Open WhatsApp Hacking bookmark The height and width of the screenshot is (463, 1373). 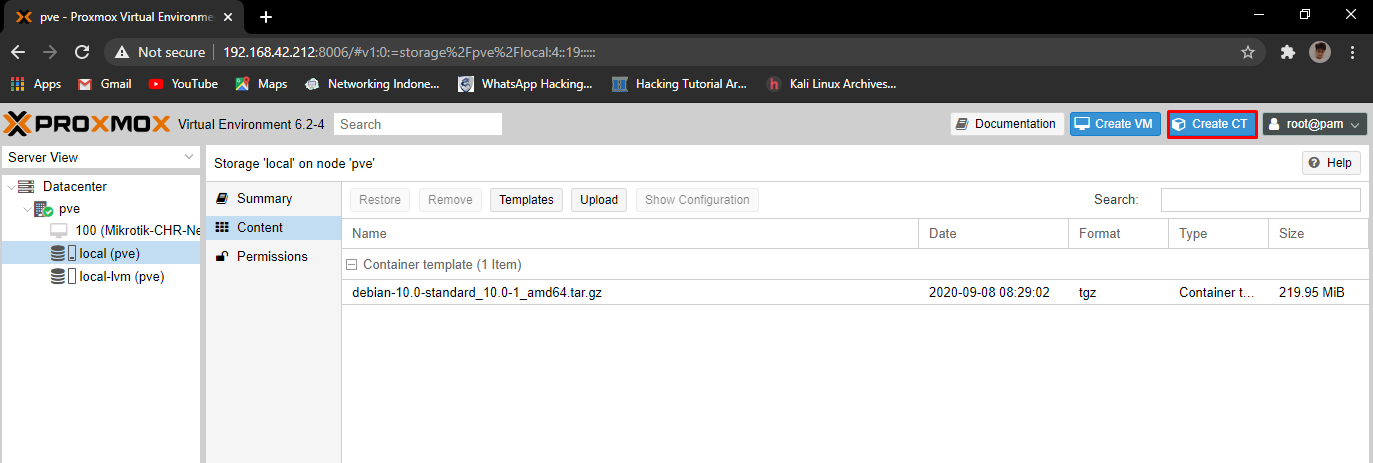pos(525,84)
